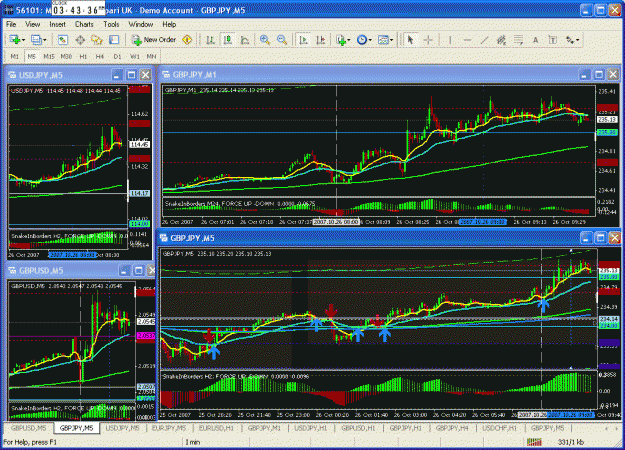Open the Templates icon
625x450 pixels.
click(383, 39)
